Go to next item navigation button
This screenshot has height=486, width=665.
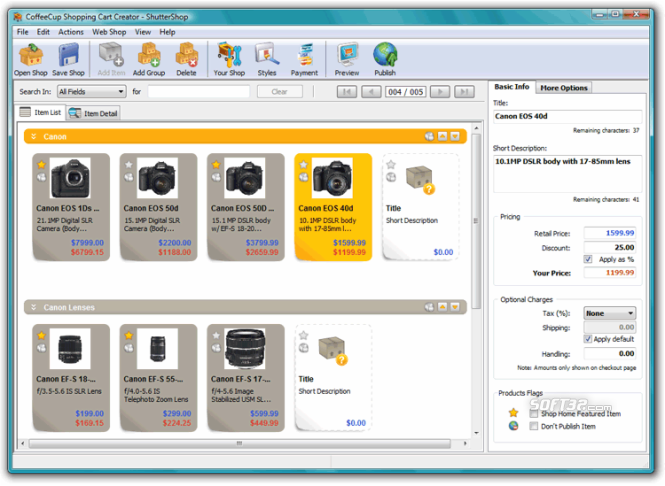[440, 92]
